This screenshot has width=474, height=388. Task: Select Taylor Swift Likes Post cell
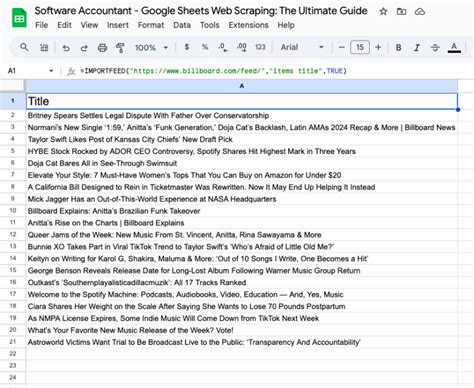coord(242,139)
